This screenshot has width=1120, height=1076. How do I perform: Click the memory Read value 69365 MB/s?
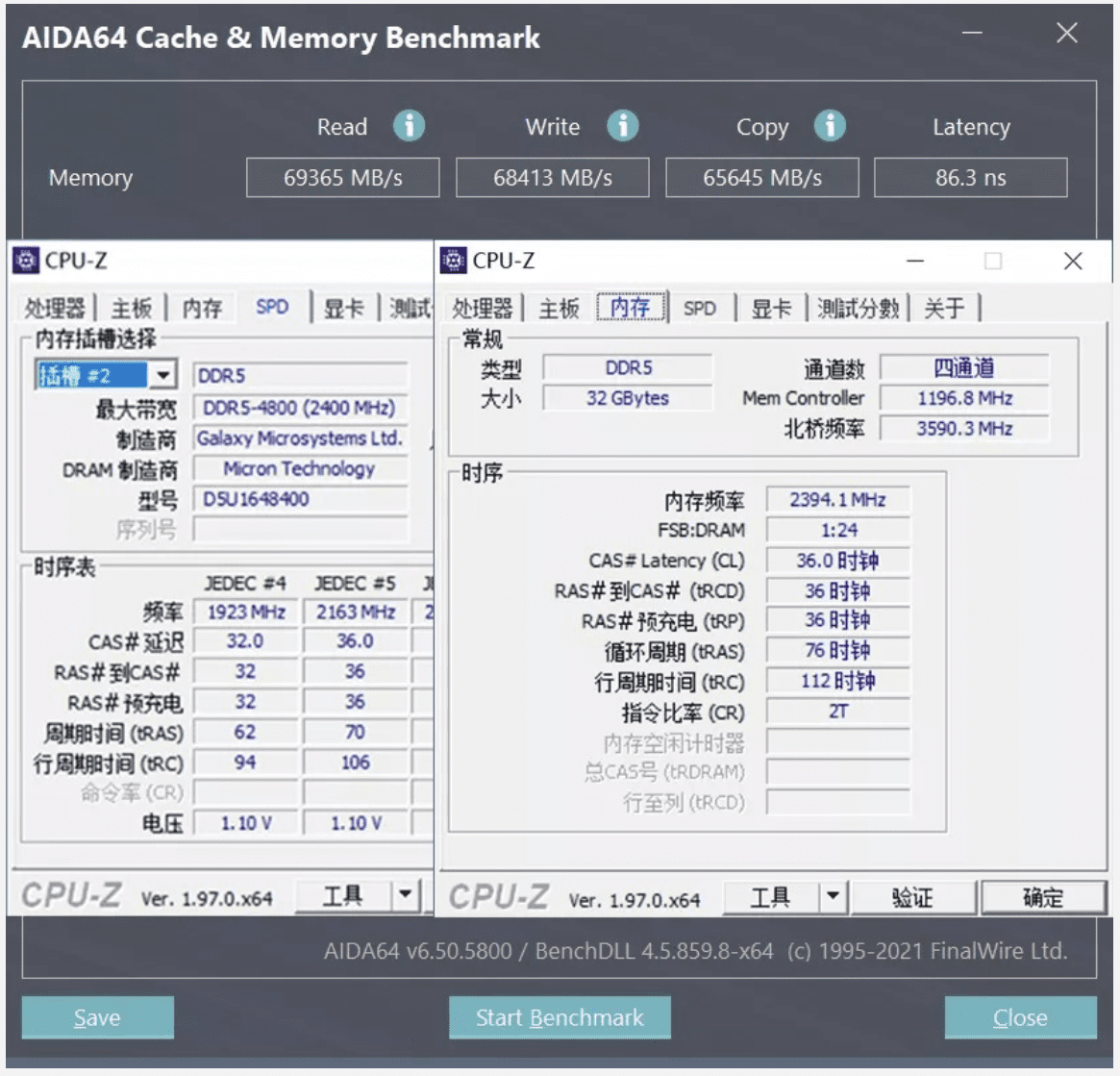pyautogui.click(x=343, y=177)
